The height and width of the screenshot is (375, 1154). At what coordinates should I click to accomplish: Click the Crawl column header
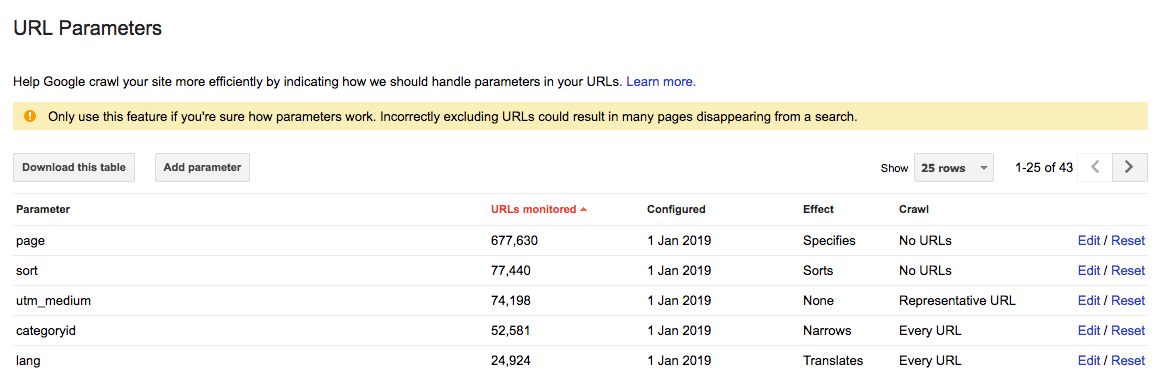914,210
